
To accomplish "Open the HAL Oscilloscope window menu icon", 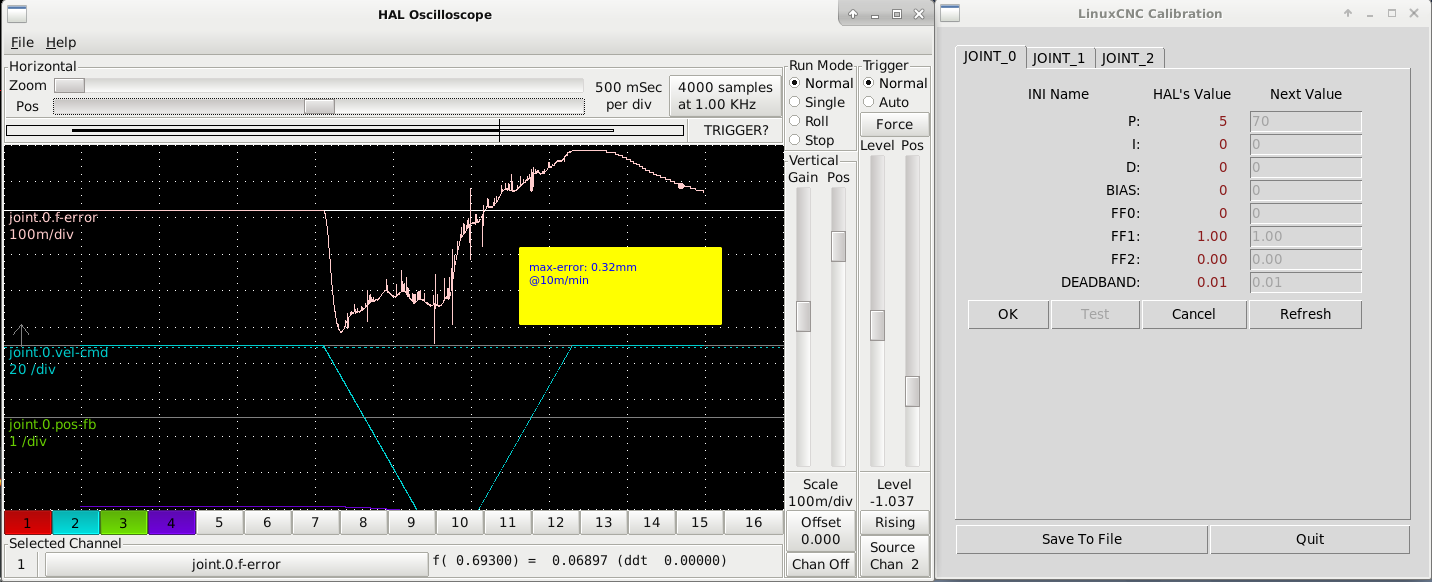I will click(17, 14).
